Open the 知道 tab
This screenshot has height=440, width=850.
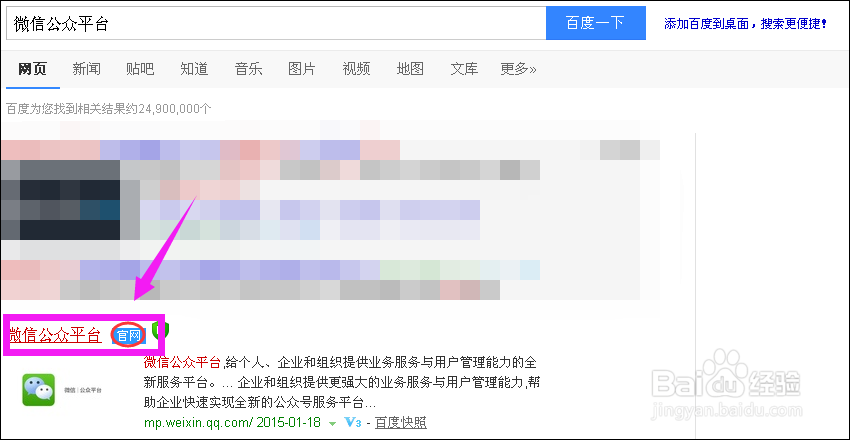tap(194, 69)
